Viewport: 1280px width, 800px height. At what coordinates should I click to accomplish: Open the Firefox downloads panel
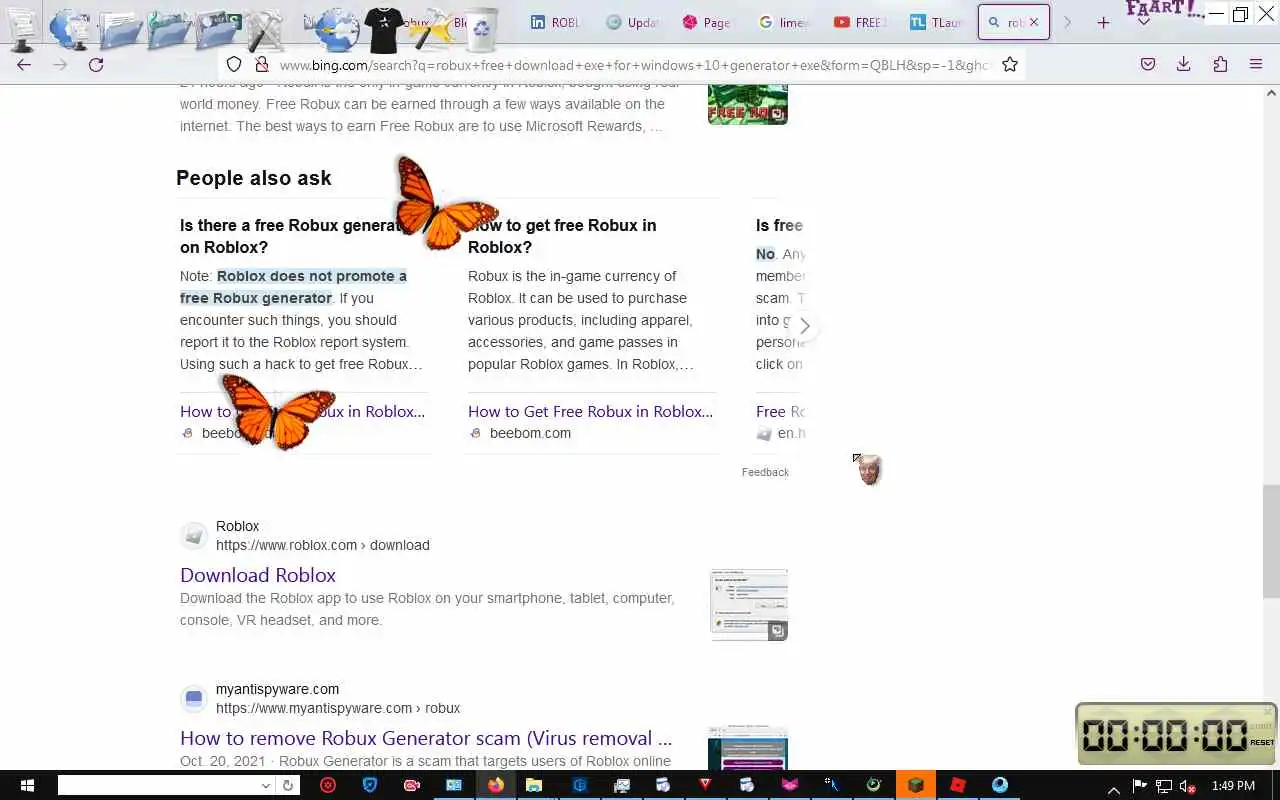(x=1183, y=64)
